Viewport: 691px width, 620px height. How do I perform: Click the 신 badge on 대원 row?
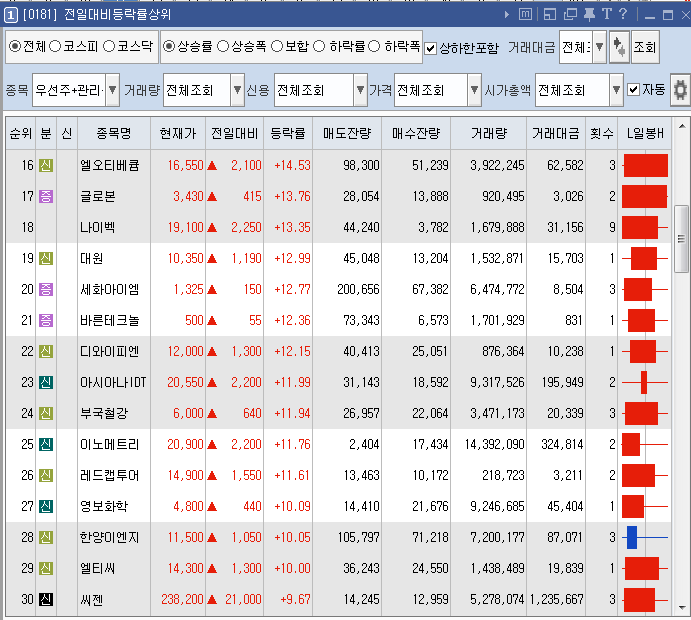(46, 258)
